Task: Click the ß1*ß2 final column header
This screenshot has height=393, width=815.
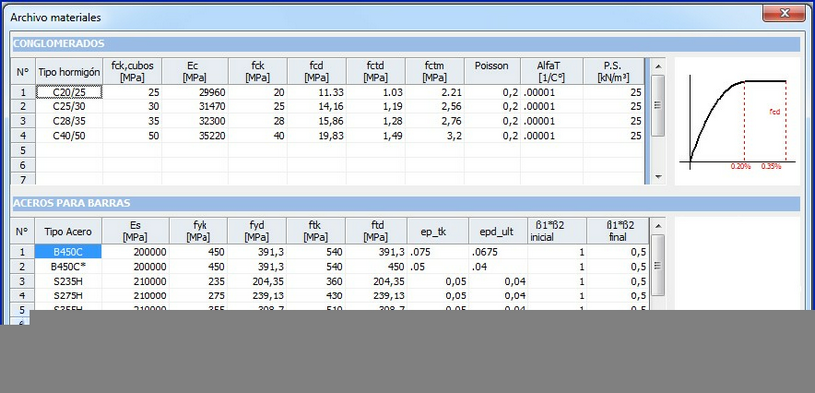Action: (x=617, y=231)
